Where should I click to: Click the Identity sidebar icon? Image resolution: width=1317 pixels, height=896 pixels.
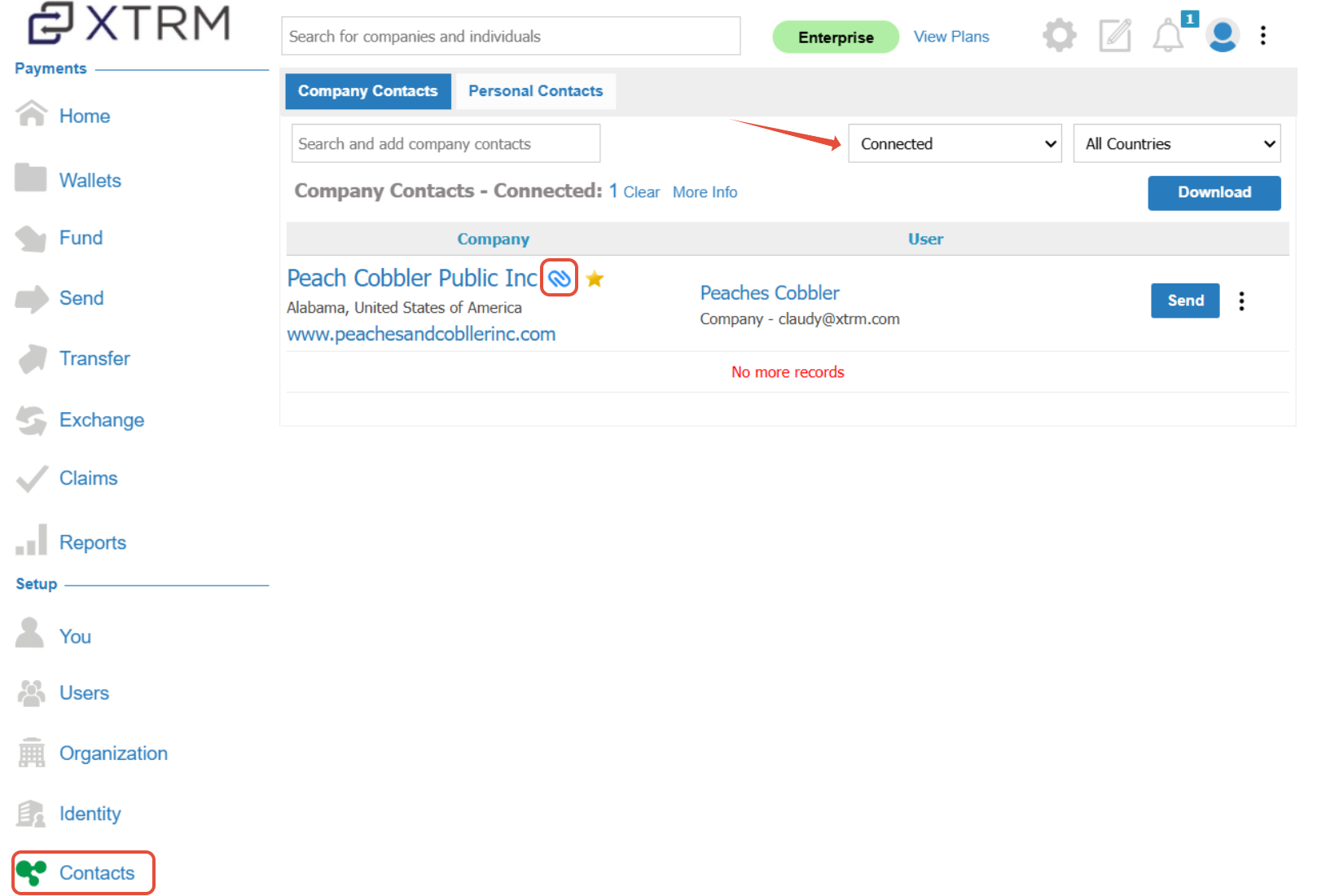coord(32,813)
